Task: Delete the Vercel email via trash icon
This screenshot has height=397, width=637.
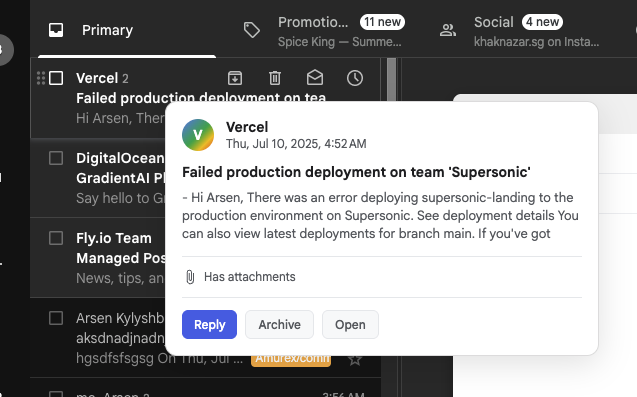Action: point(275,78)
